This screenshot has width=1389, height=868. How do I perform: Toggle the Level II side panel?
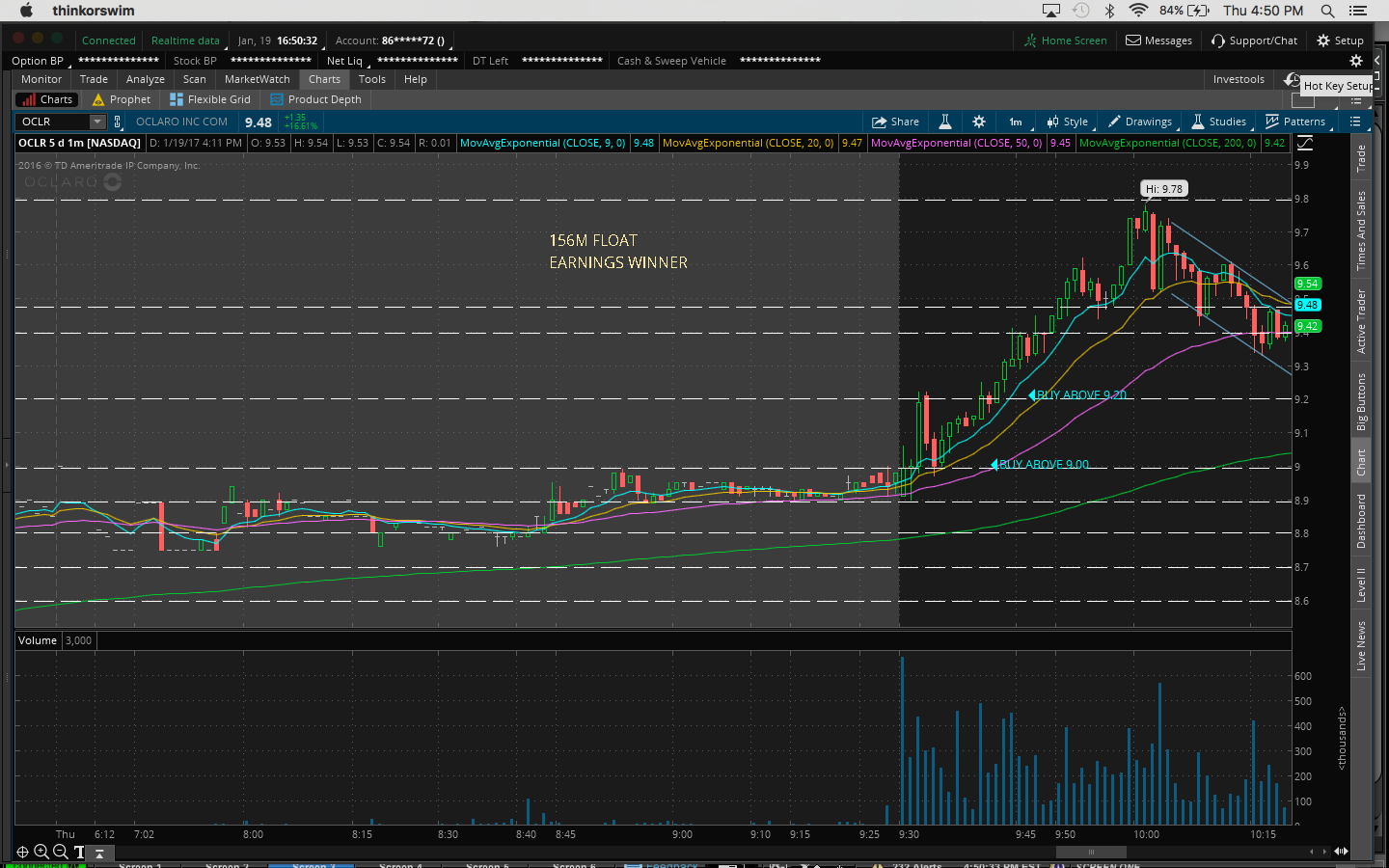click(x=1361, y=584)
